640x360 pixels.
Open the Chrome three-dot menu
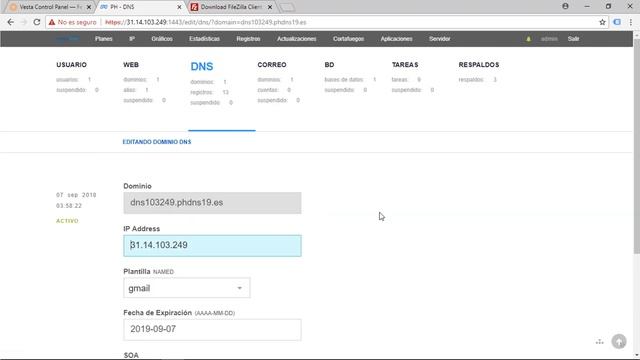(631, 22)
